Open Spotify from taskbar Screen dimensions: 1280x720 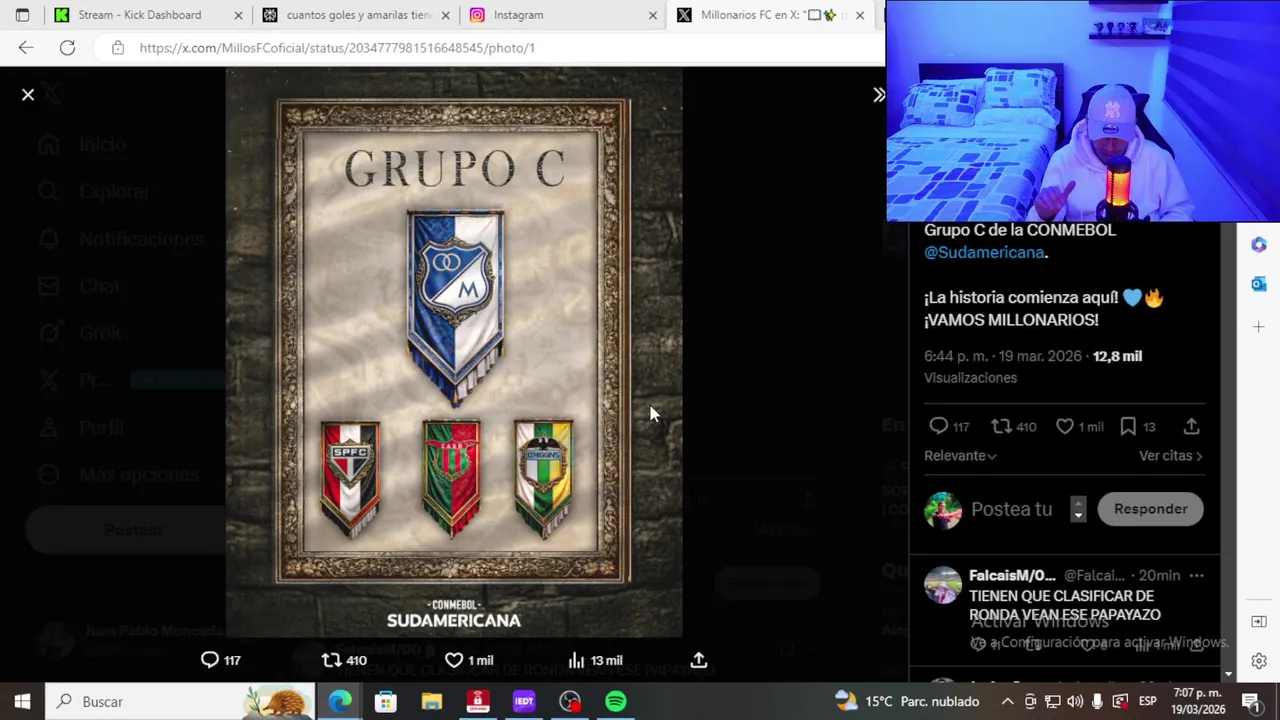coord(616,702)
